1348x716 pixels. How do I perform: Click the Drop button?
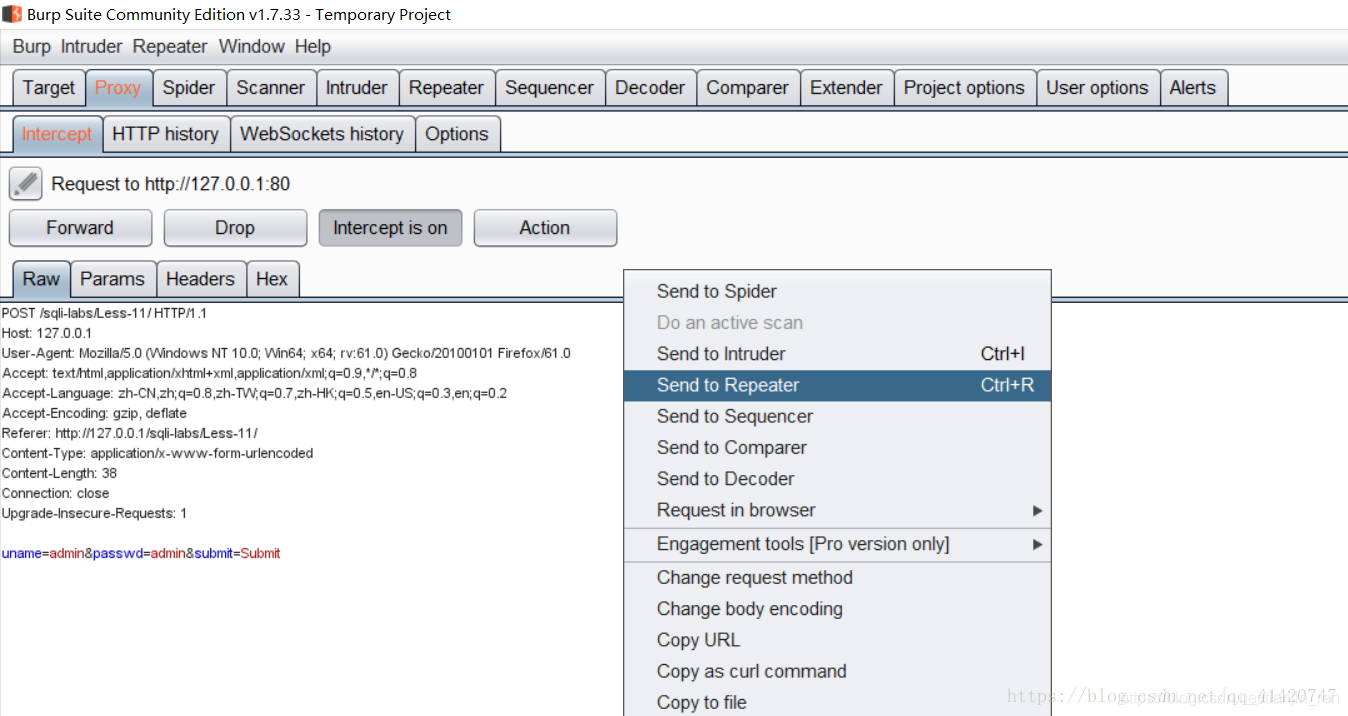pyautogui.click(x=235, y=228)
